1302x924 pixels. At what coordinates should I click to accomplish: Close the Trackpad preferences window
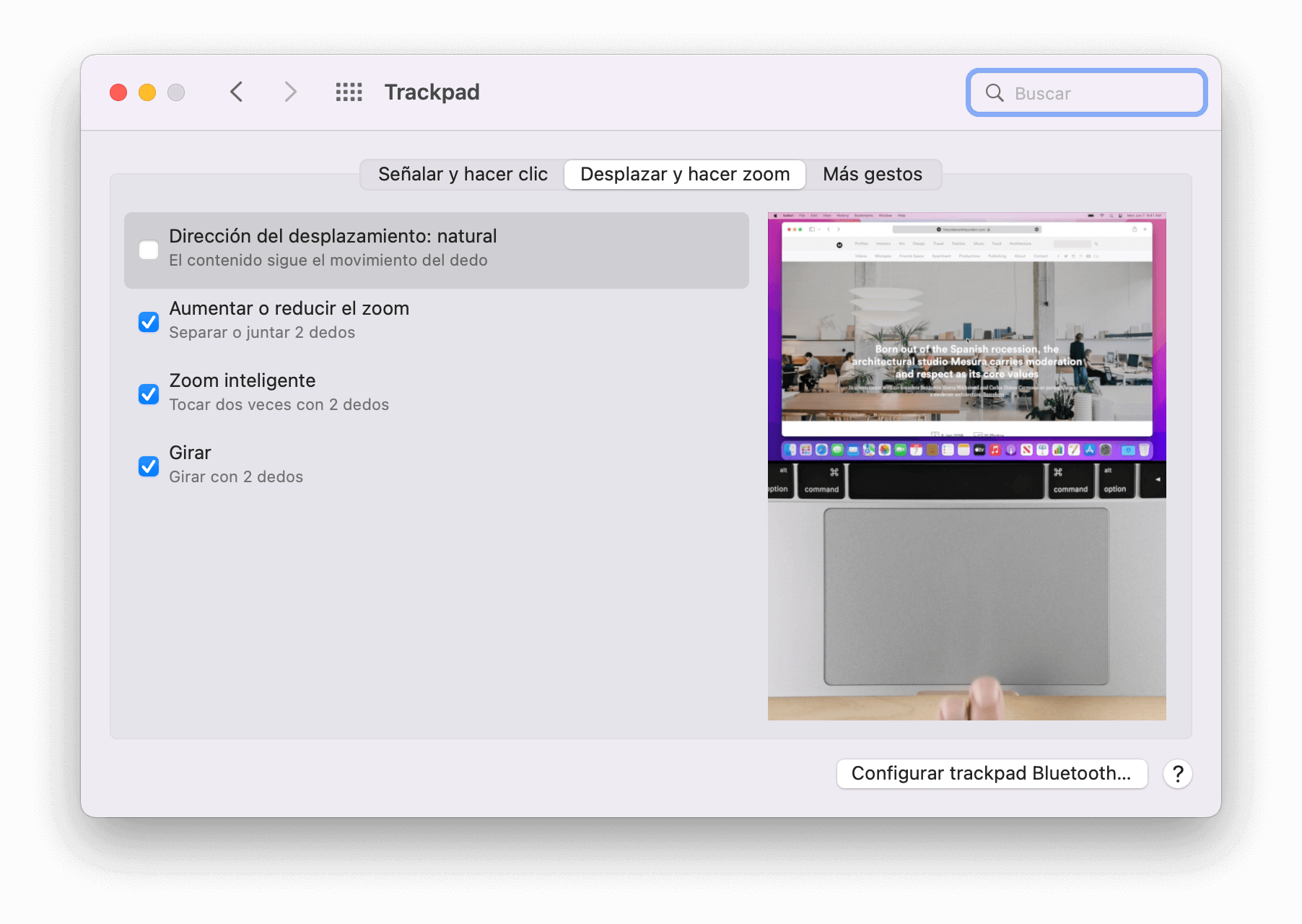(118, 92)
